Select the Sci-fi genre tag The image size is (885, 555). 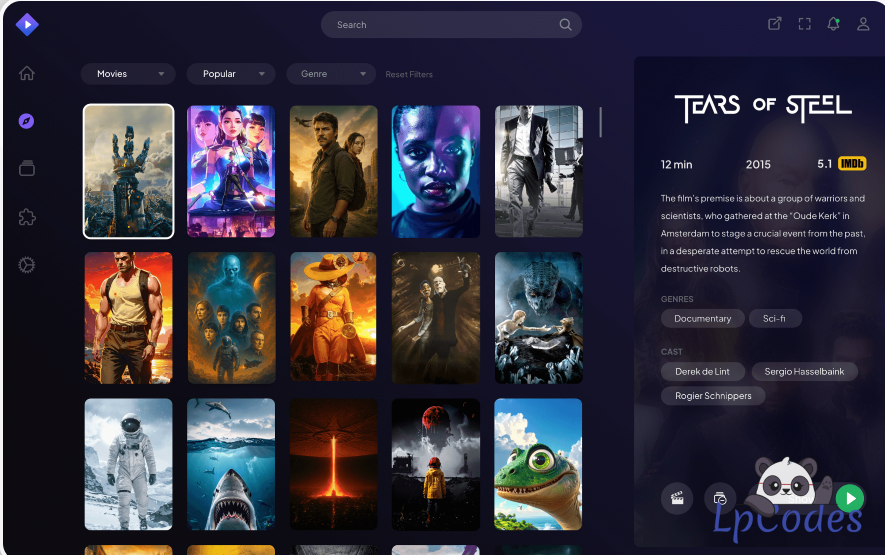(x=775, y=319)
